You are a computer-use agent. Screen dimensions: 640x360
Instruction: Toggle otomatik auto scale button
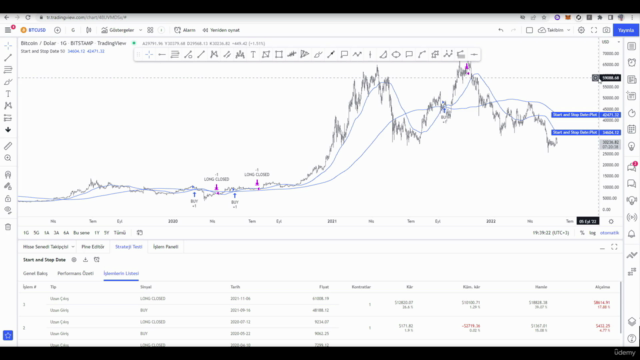click(x=609, y=233)
